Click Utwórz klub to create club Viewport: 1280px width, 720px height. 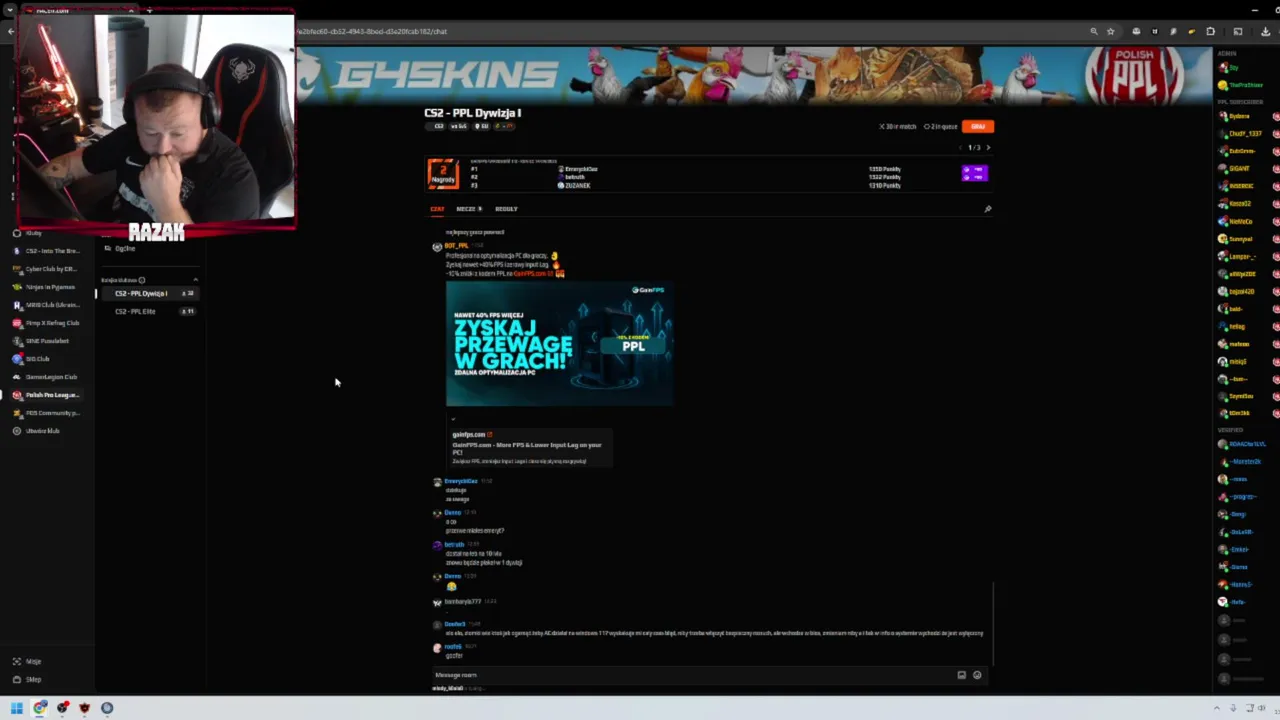click(38, 431)
